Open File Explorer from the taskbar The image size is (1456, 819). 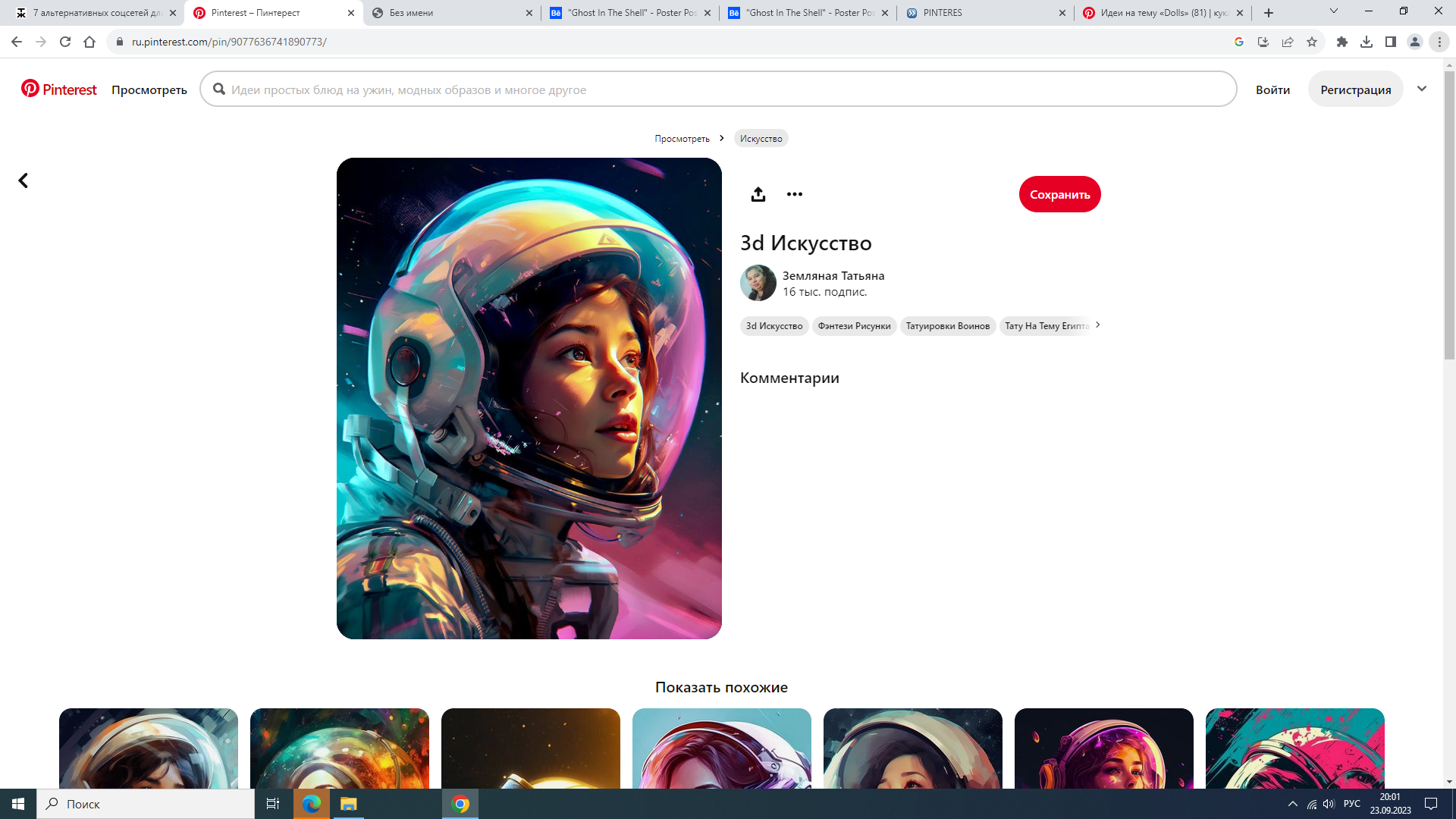click(348, 804)
